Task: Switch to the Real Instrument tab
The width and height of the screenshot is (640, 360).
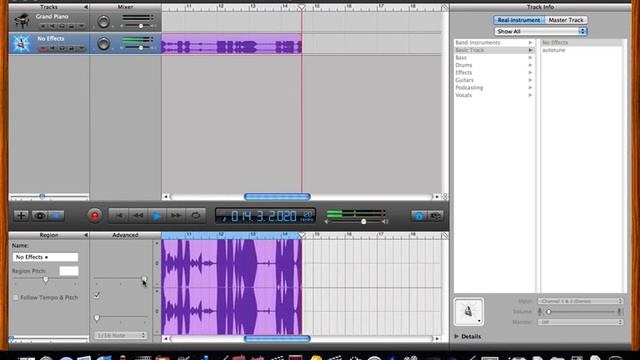Action: pos(519,20)
